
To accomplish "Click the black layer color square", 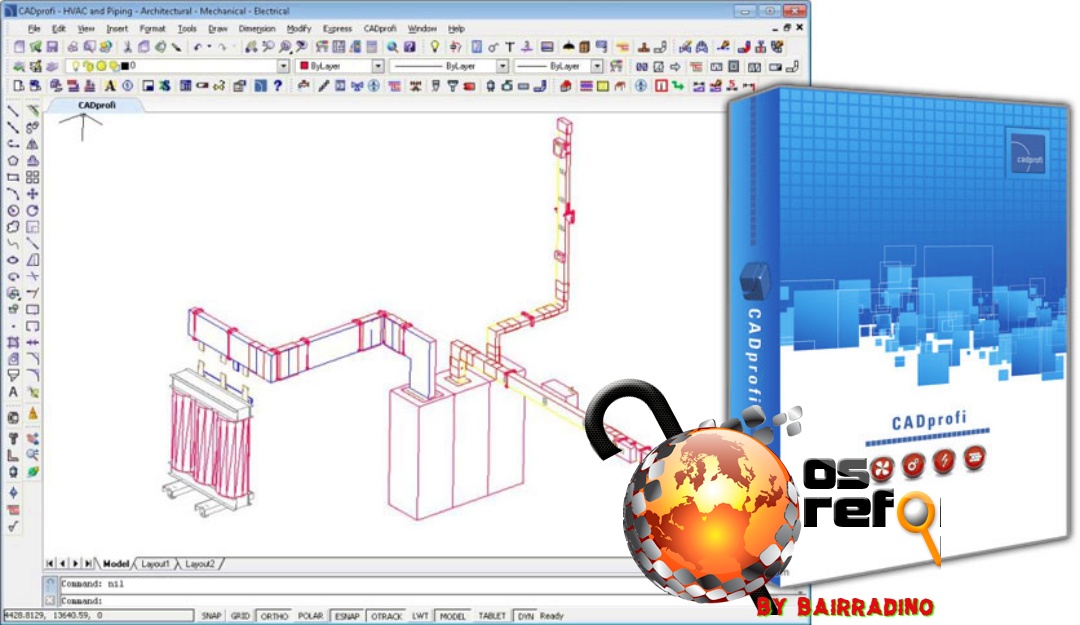I will [125, 66].
